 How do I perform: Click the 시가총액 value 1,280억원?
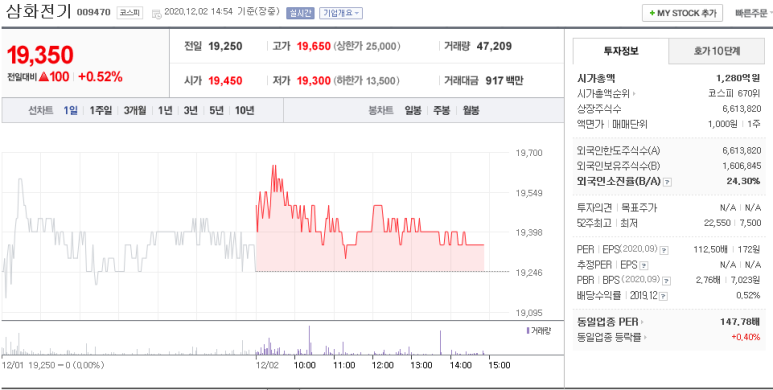tap(738, 78)
